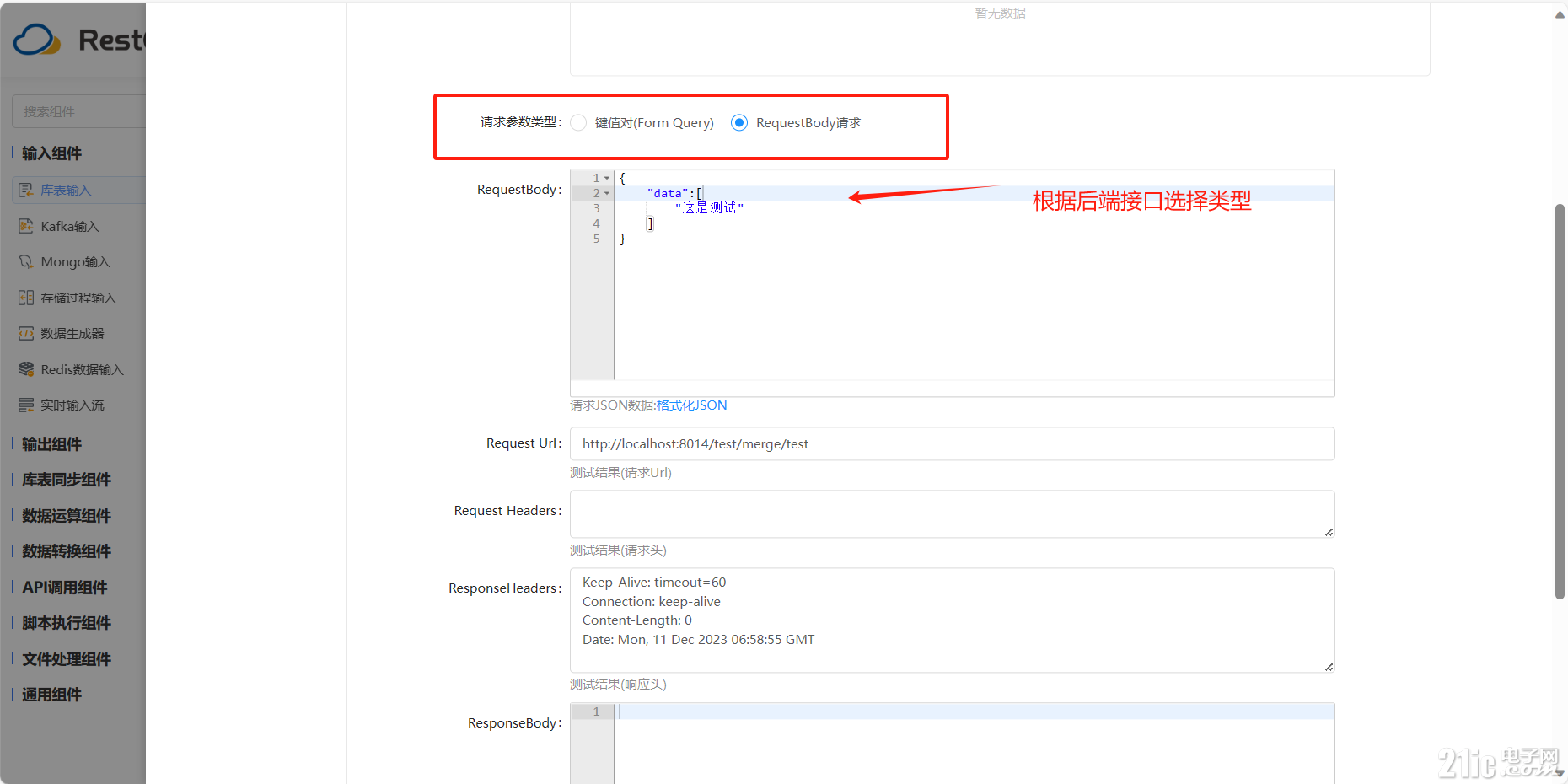1568x784 pixels.
Task: Click the 测试结果(请求Url) hint text
Action: 620,473
